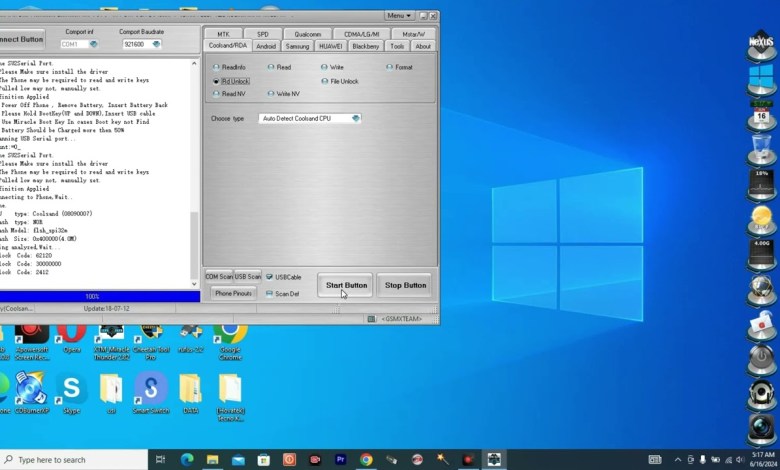This screenshot has width=780, height=470.
Task: Click the camera lens icon in dock
Action: click(761, 430)
